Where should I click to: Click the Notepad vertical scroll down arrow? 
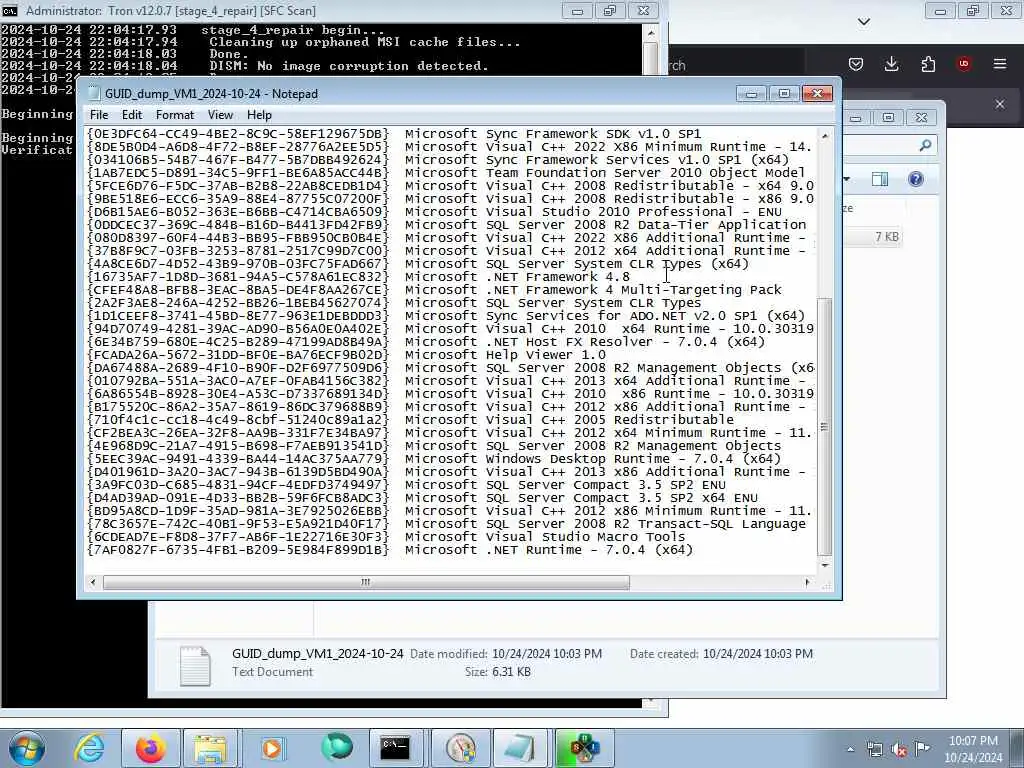coord(825,566)
